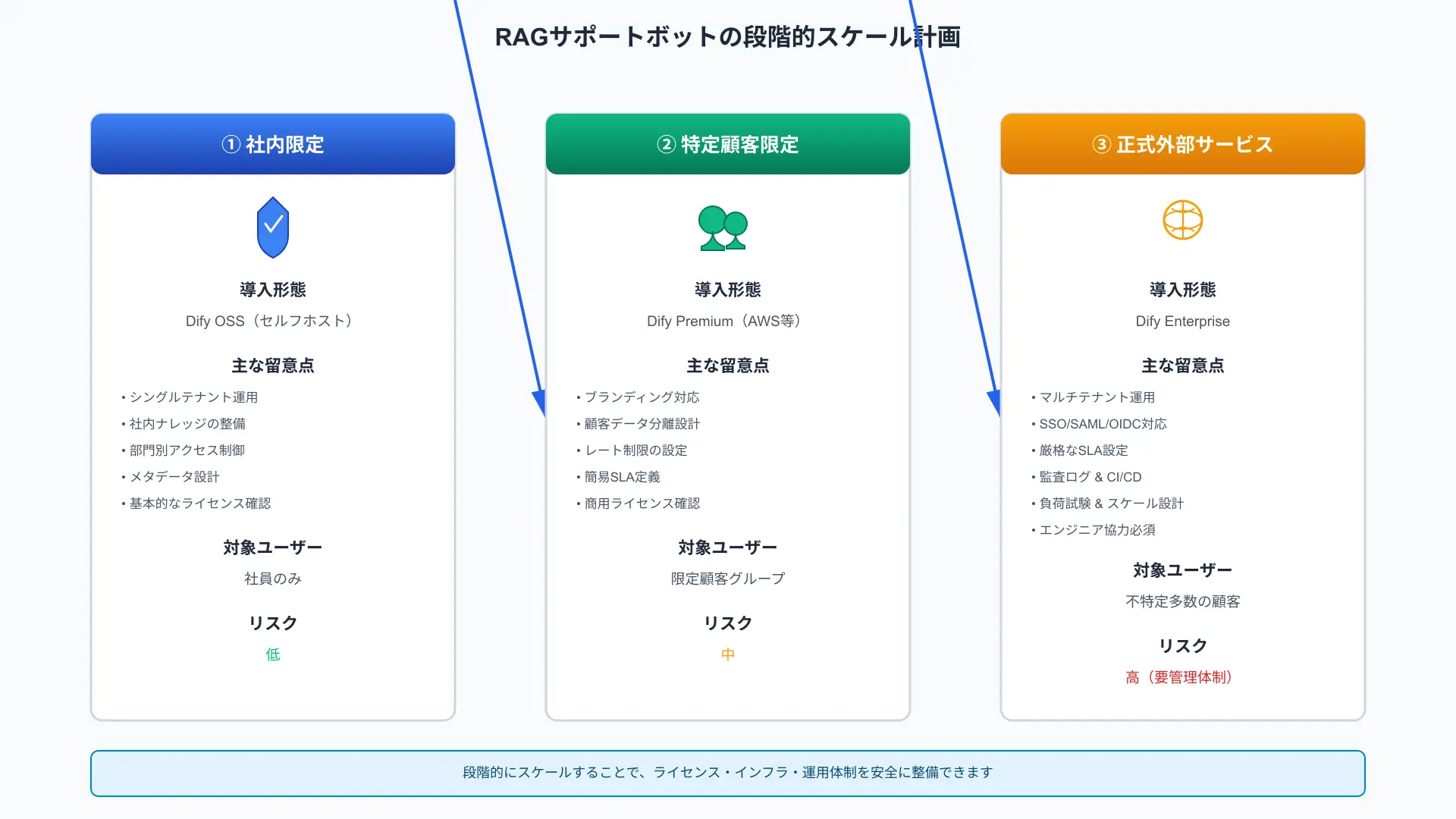This screenshot has width=1456, height=819.
Task: Click the bullet 厳格なSLA設定
Action: (x=1080, y=450)
